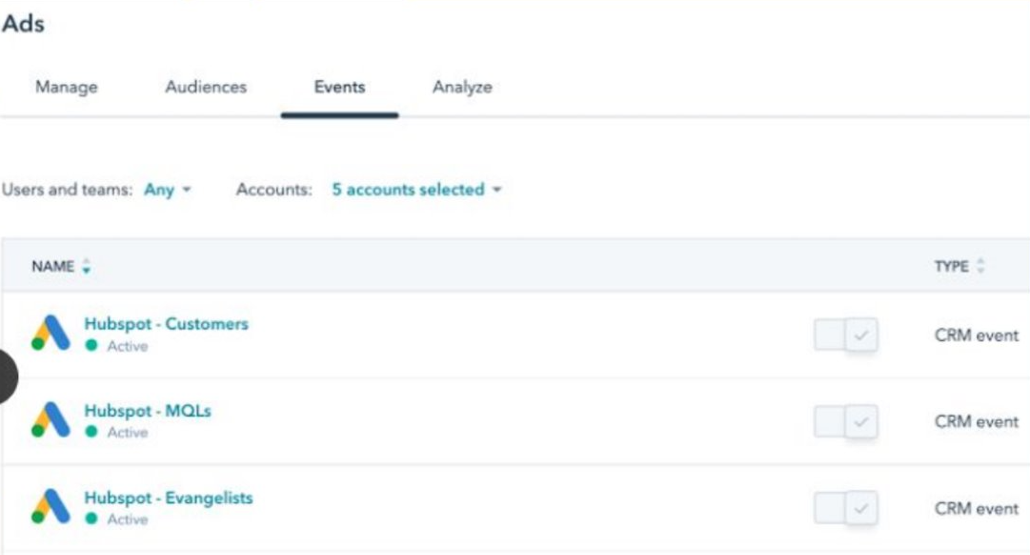Click CRM event in the Hubspot - Customers row
1030x555 pixels.
[x=976, y=335]
